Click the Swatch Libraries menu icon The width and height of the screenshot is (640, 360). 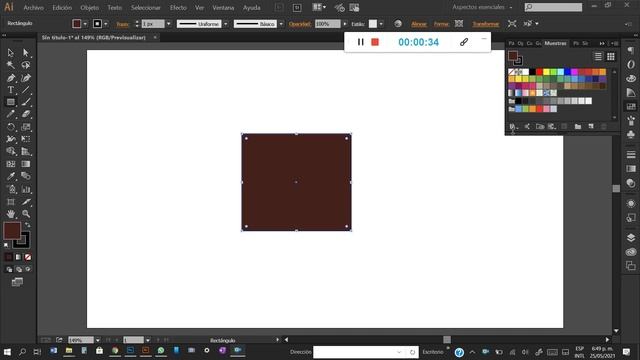tap(513, 127)
